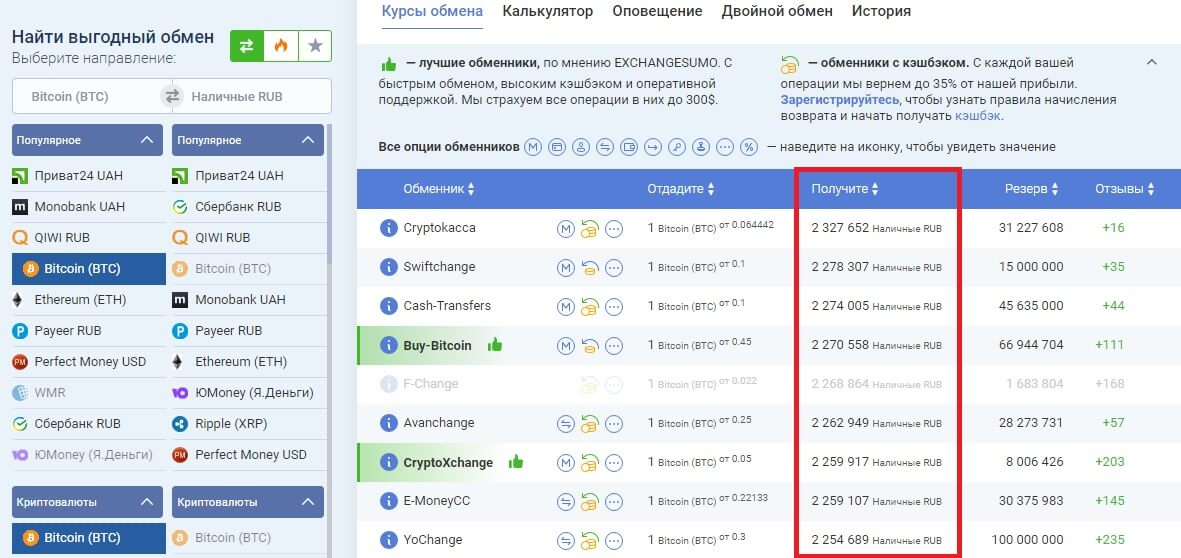The height and width of the screenshot is (558, 1181).
Task: Open the Оповещение tab
Action: click(657, 11)
